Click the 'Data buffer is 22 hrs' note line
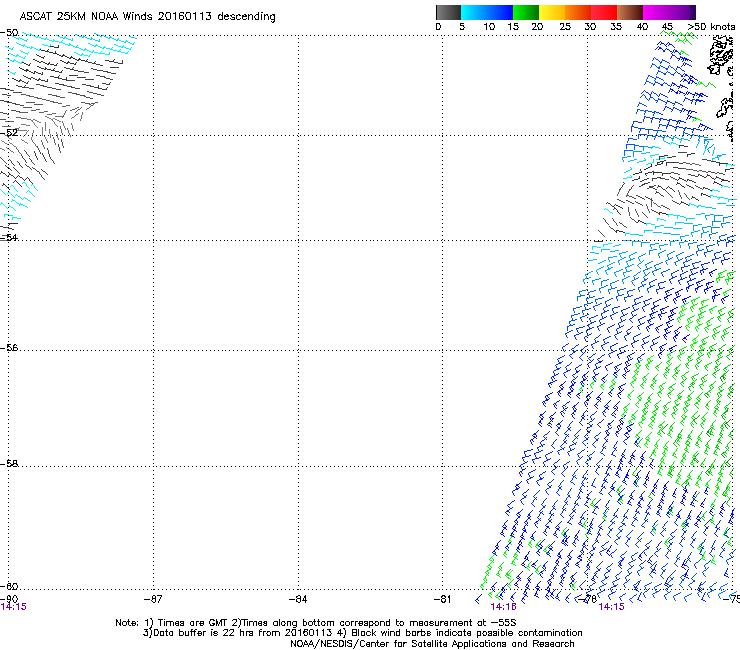Image resolution: width=740 pixels, height=650 pixels. tap(362, 633)
